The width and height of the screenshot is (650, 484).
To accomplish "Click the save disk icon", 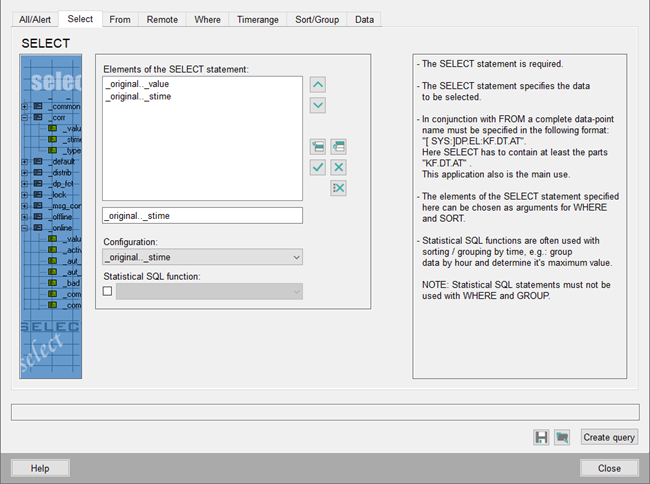I will 541,437.
